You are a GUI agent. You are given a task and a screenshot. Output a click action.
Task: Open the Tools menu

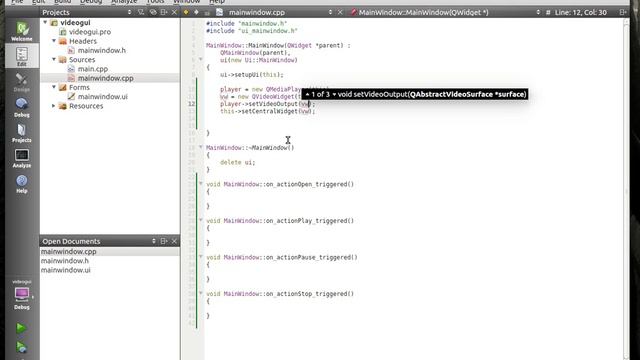[156, 2]
